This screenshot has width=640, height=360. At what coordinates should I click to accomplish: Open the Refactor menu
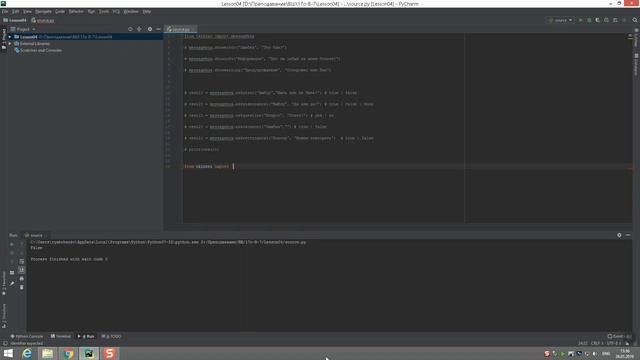click(x=76, y=11)
